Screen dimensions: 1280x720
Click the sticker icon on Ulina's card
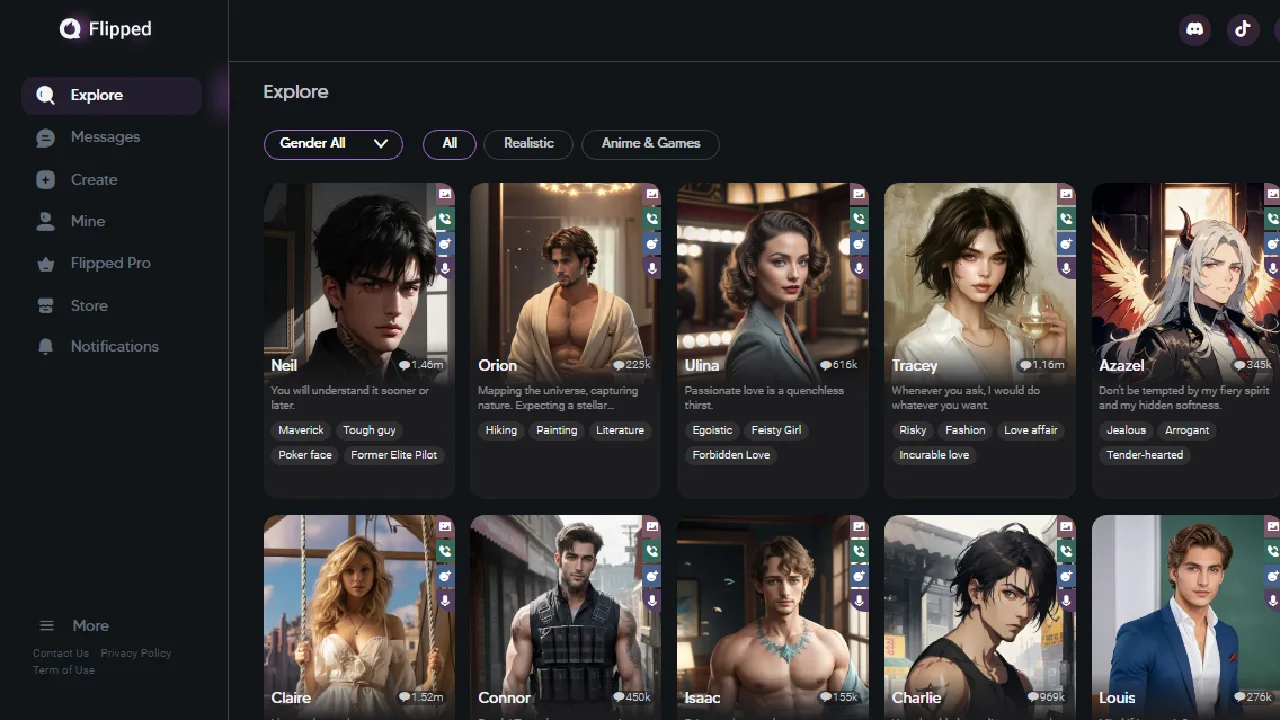click(859, 243)
